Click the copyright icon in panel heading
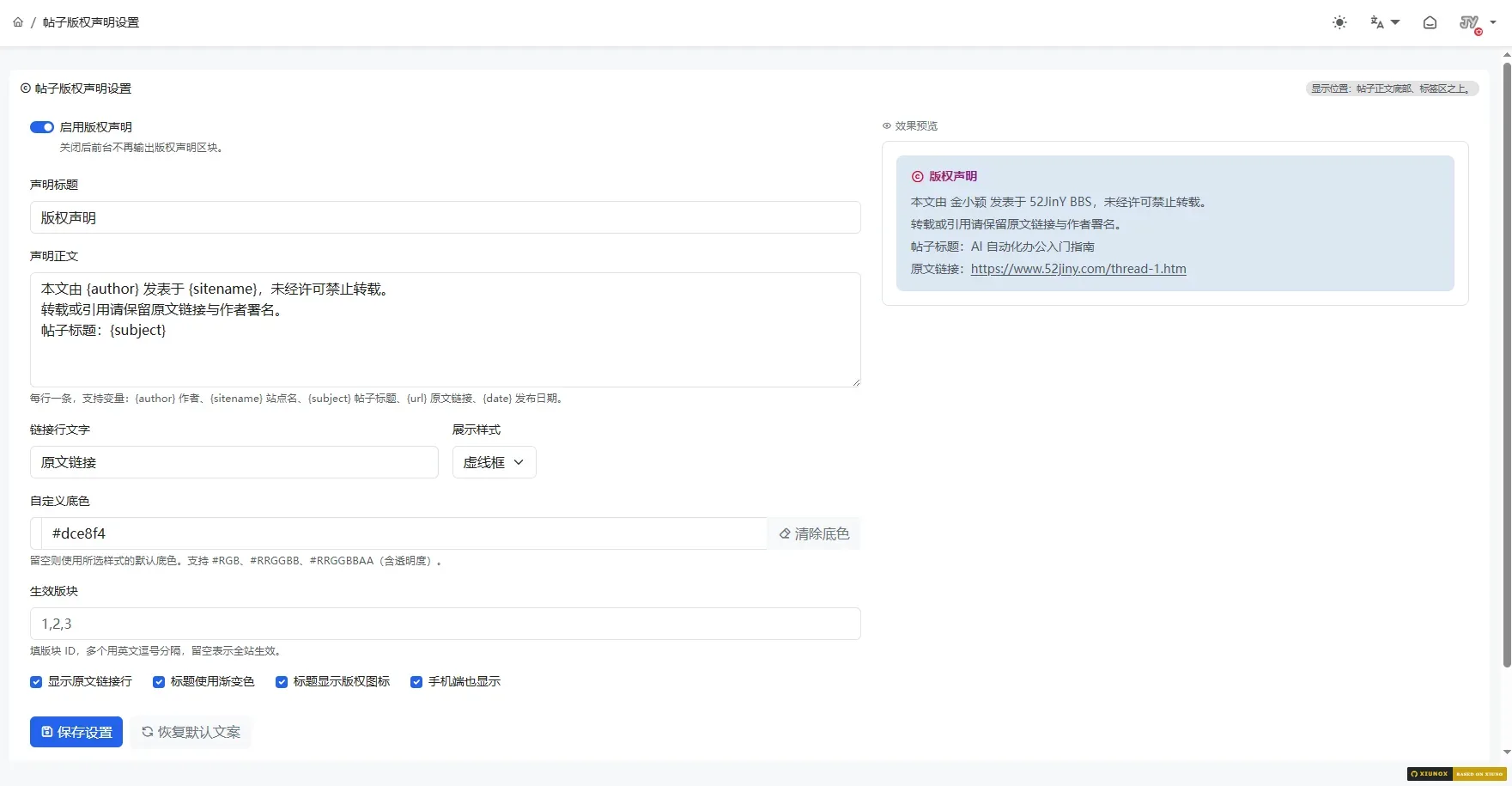 [x=26, y=88]
